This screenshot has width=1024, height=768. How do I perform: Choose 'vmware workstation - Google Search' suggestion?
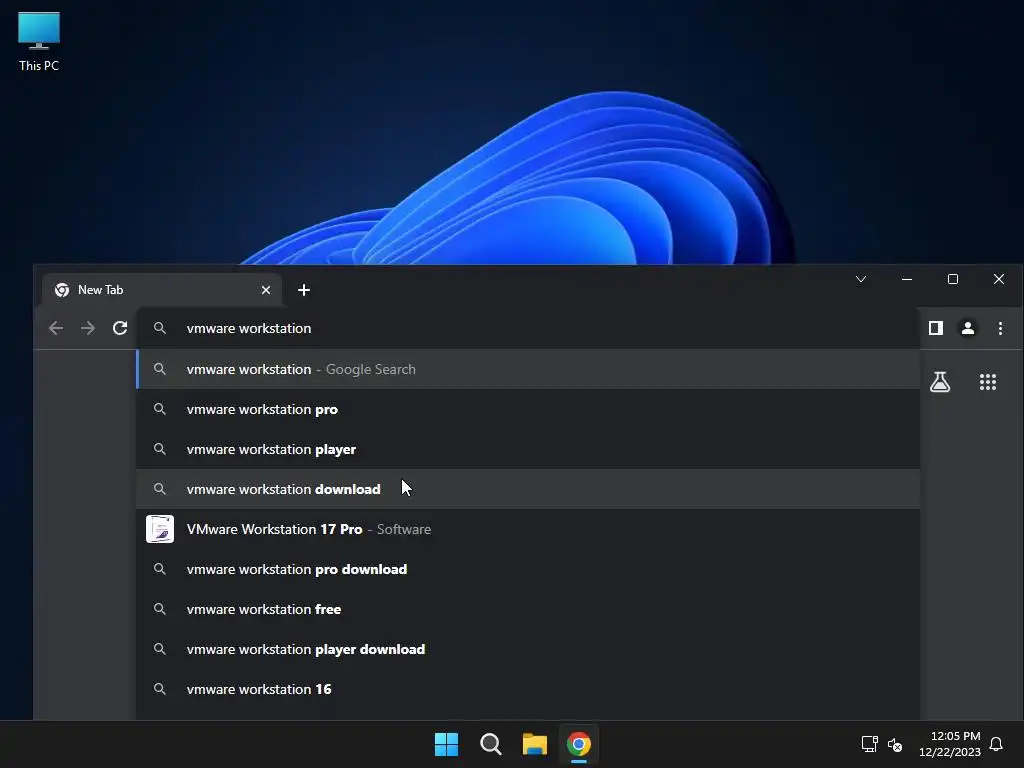pyautogui.click(x=528, y=369)
